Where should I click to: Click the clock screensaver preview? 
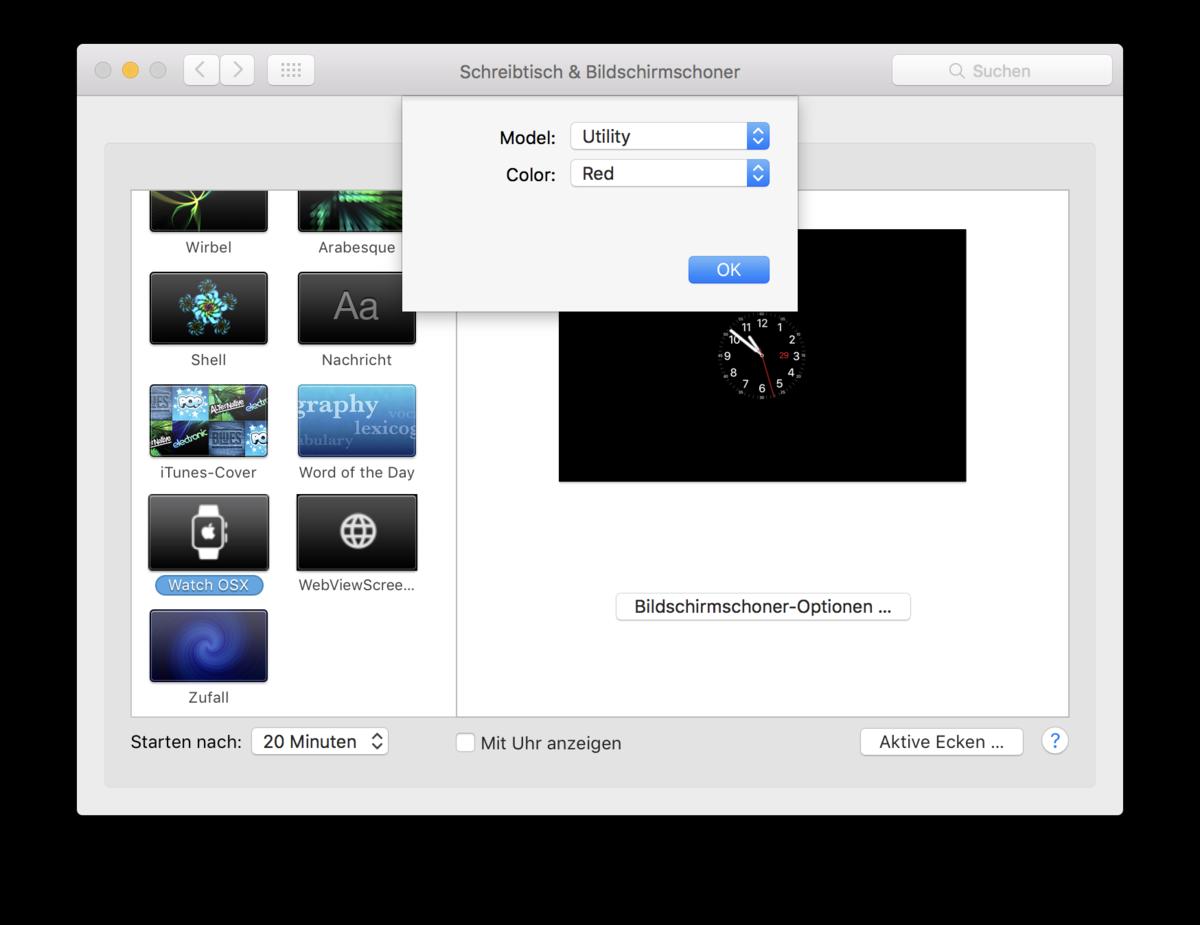[x=762, y=355]
